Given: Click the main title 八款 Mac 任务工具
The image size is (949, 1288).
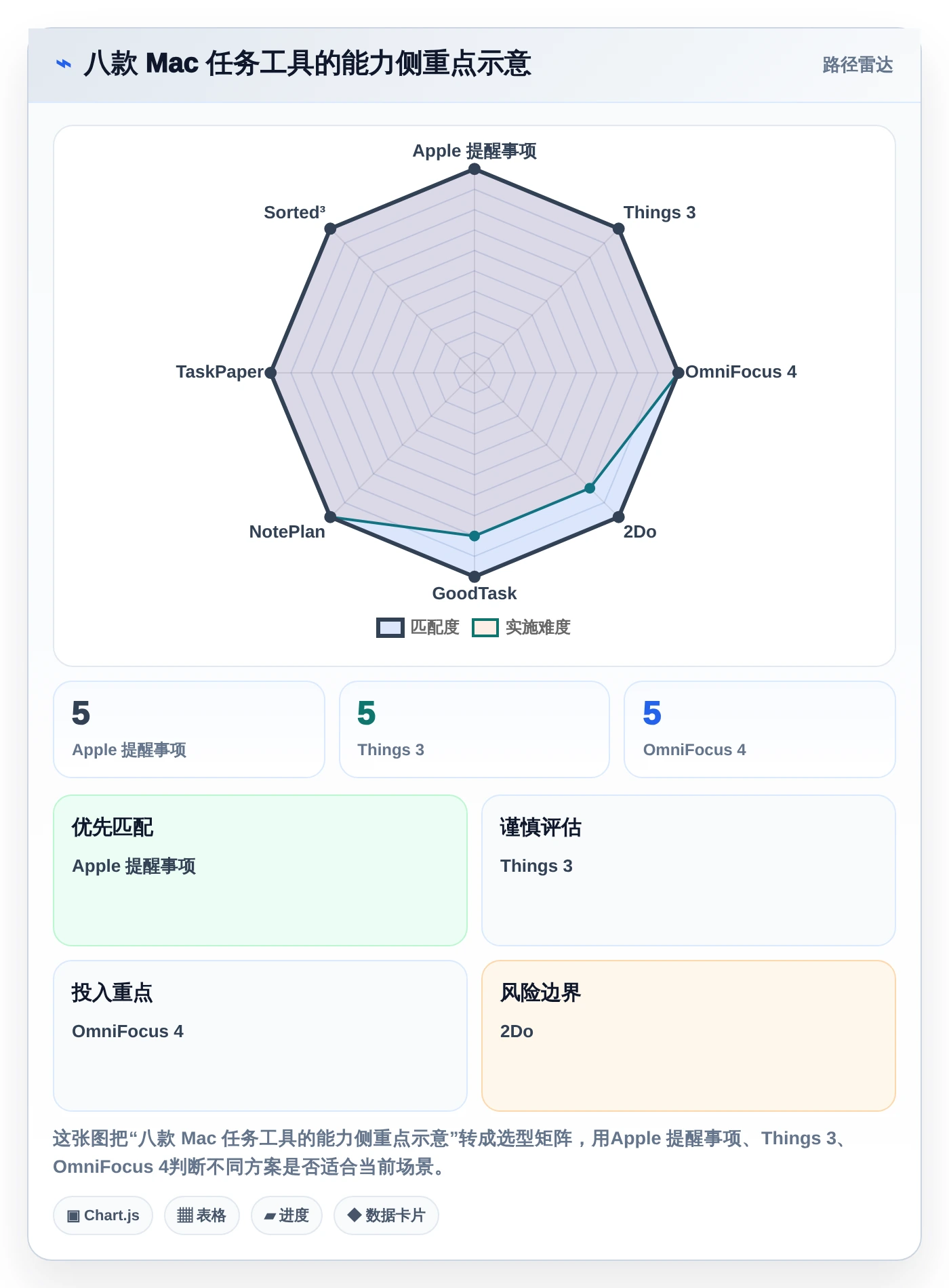Looking at the screenshot, I should click(x=307, y=64).
